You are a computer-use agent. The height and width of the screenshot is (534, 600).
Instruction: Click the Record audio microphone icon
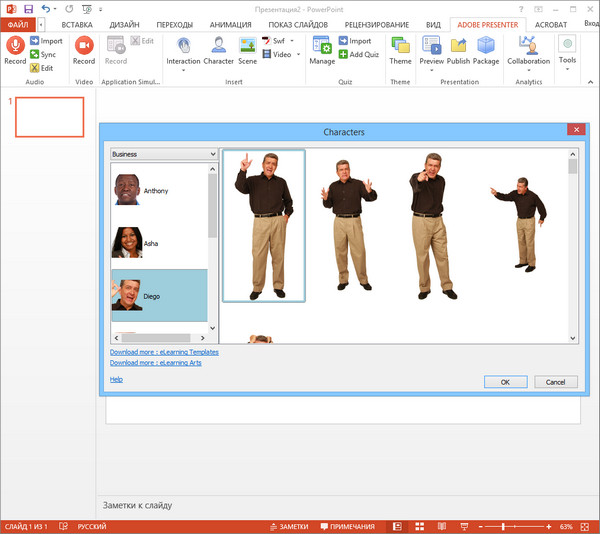15,46
